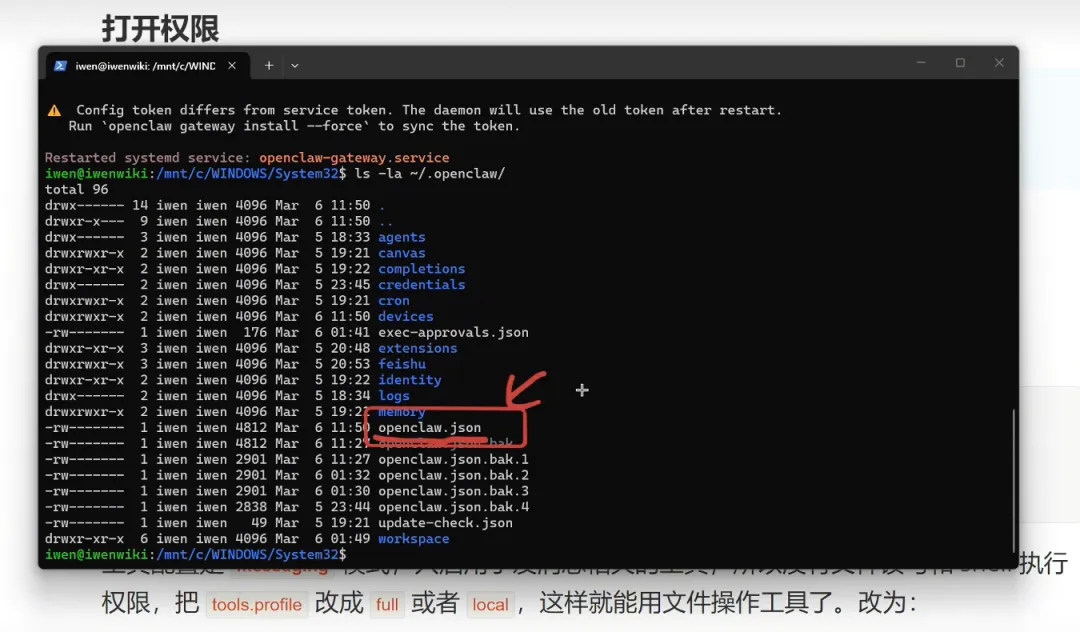Click the 'Config token differs' warning line

click(428, 110)
